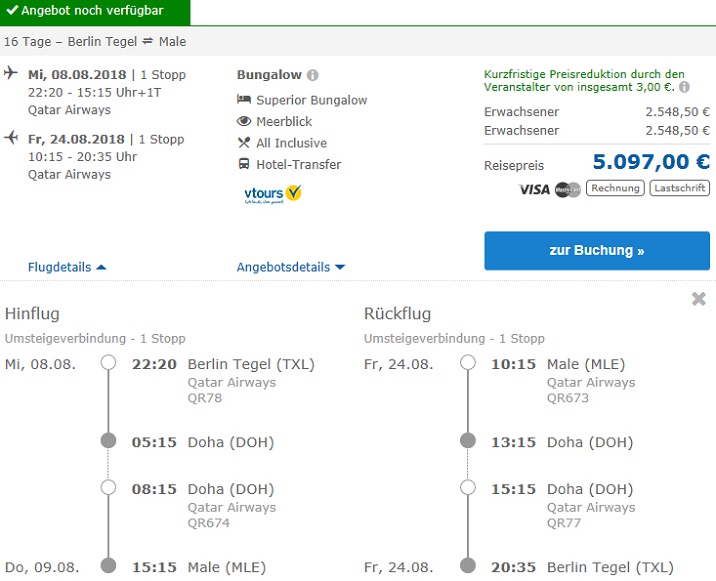Click the zur Buchung button
The height and width of the screenshot is (581, 716).
point(596,251)
